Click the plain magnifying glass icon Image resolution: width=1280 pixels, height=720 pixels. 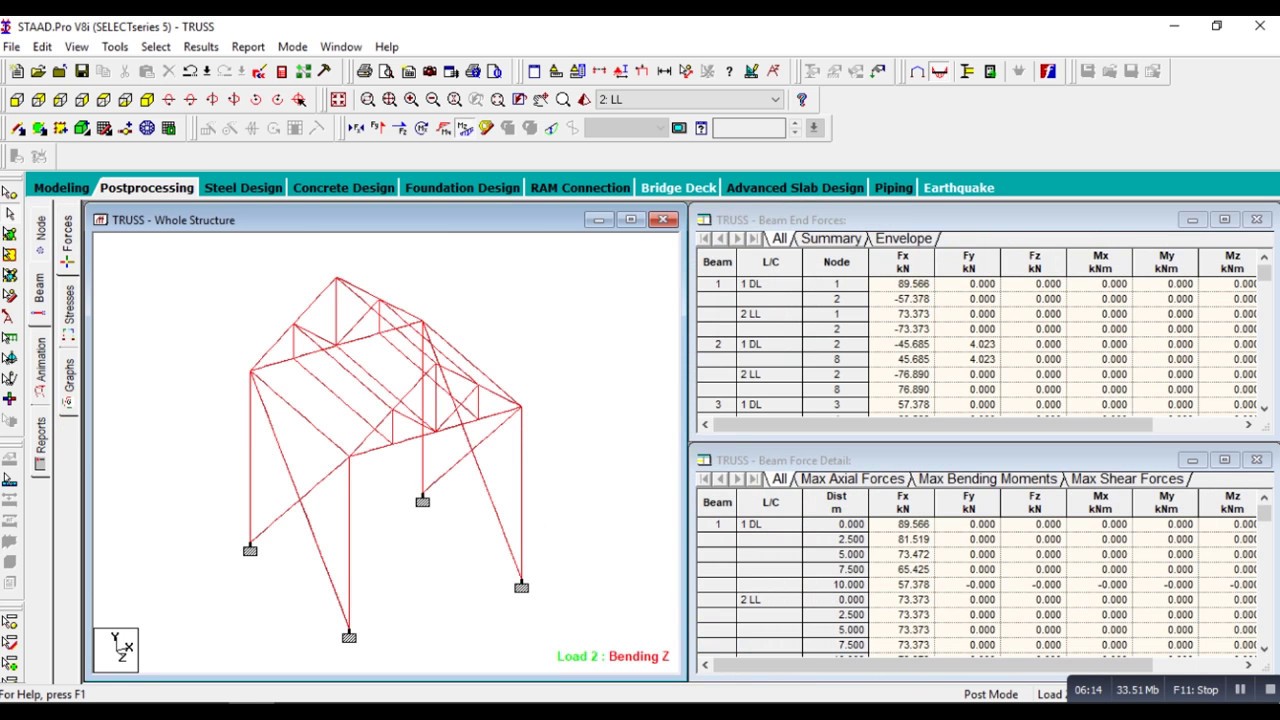tap(563, 99)
